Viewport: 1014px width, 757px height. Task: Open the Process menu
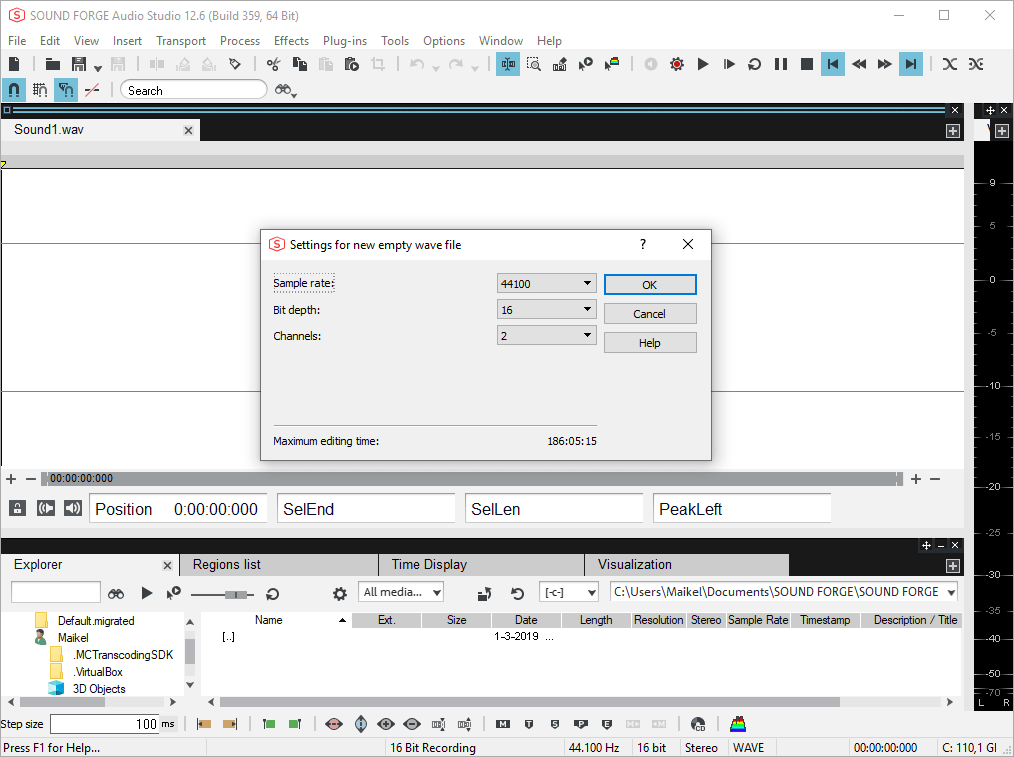click(x=239, y=41)
